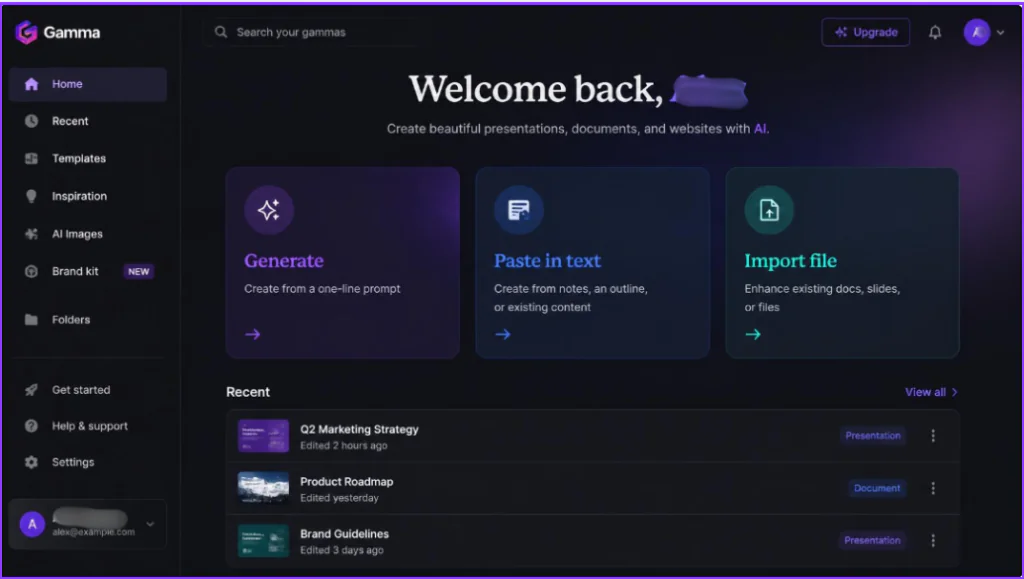Image resolution: width=1024 pixels, height=579 pixels.
Task: Click Presentation tag on Brand Guidelines
Action: coord(872,540)
